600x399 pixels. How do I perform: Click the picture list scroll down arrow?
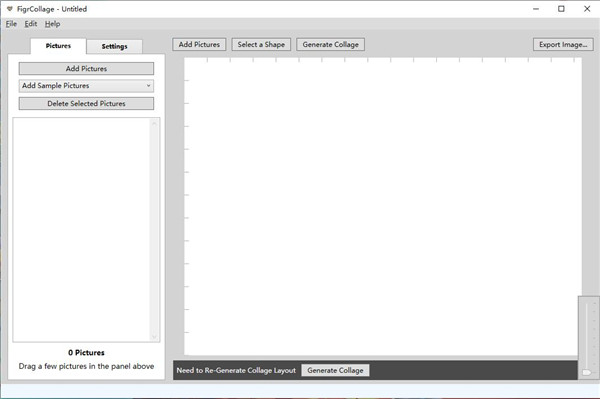coord(154,337)
